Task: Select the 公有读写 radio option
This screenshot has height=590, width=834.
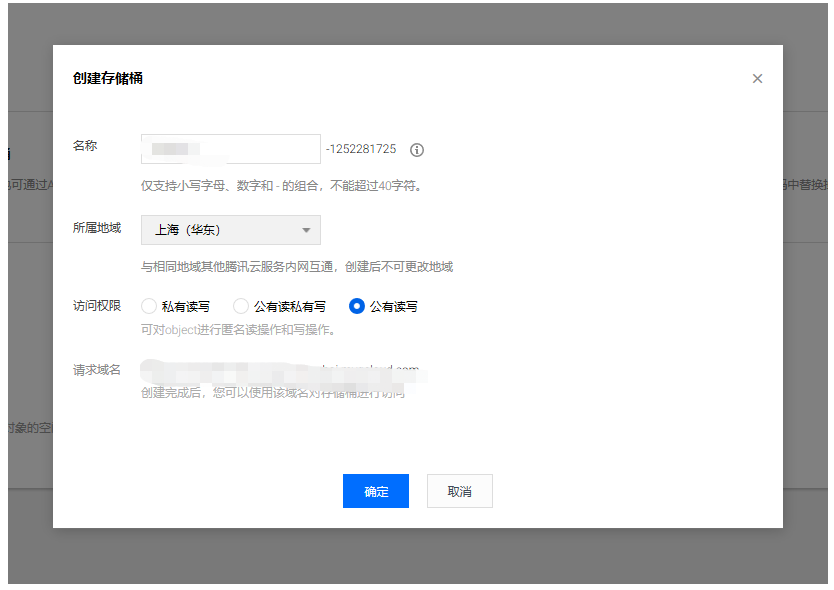Action: pos(356,306)
